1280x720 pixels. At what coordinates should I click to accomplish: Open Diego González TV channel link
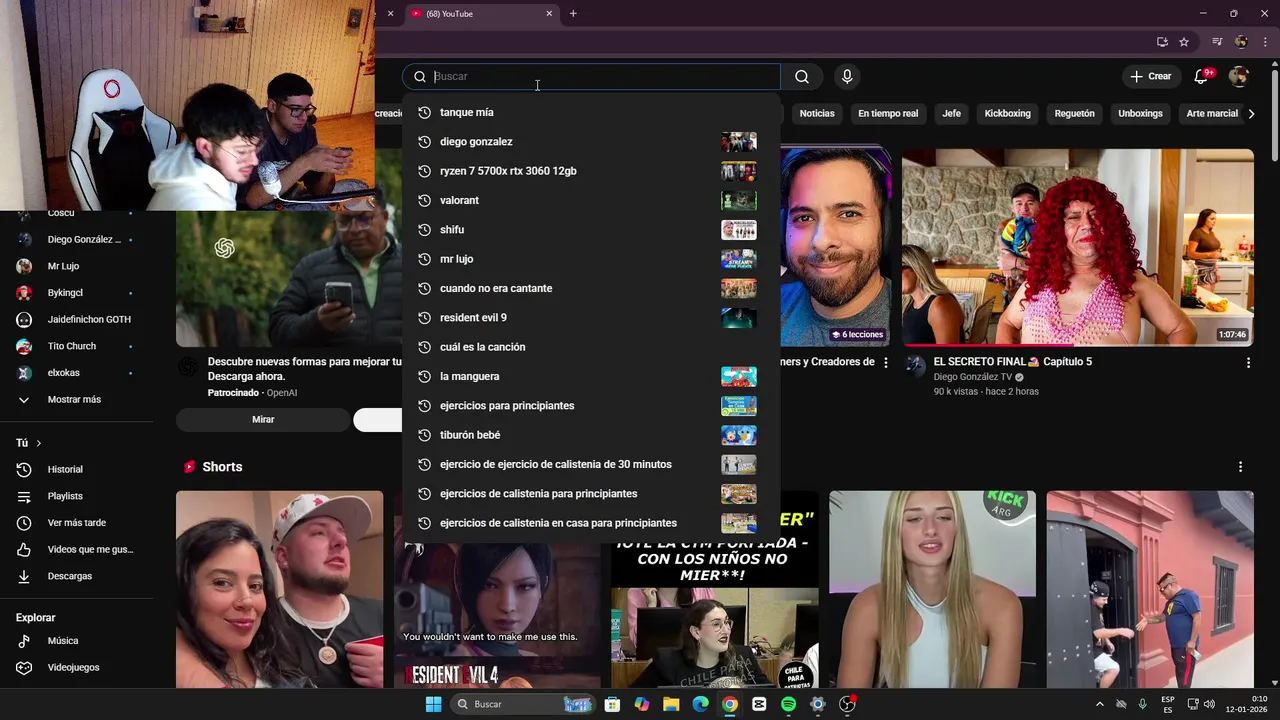972,377
